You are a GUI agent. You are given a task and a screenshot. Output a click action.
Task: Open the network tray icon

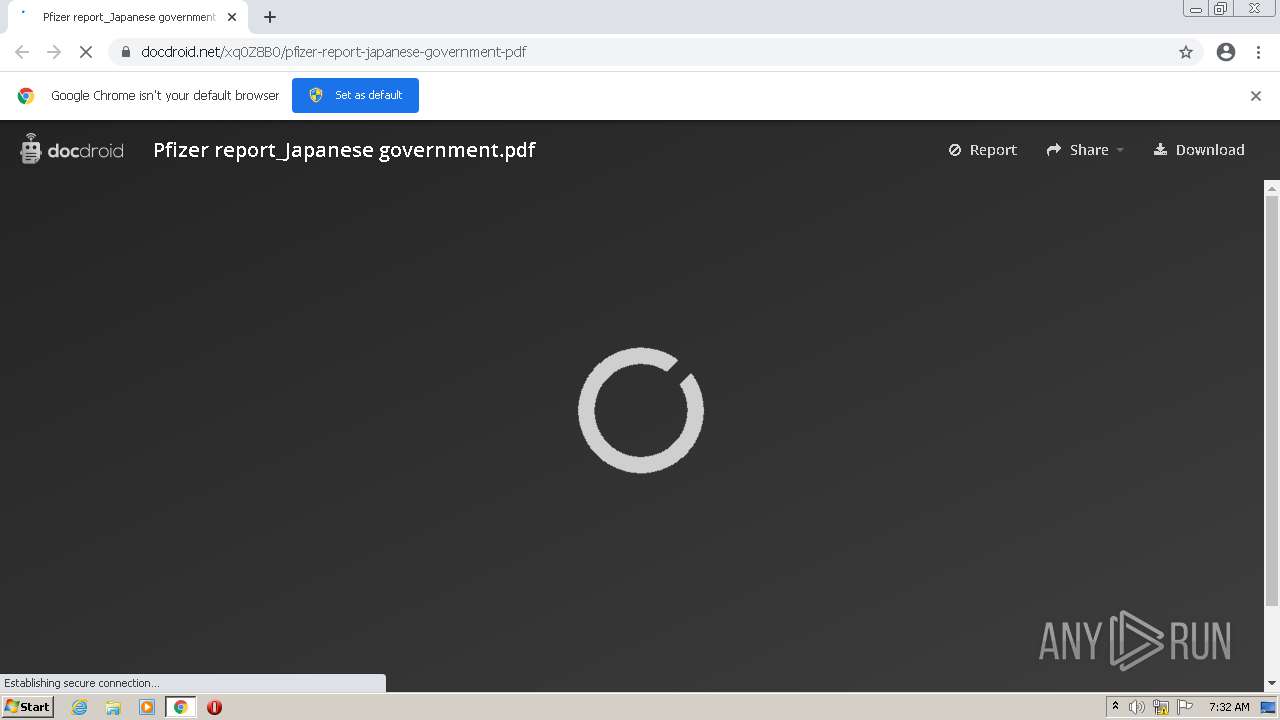(1161, 707)
